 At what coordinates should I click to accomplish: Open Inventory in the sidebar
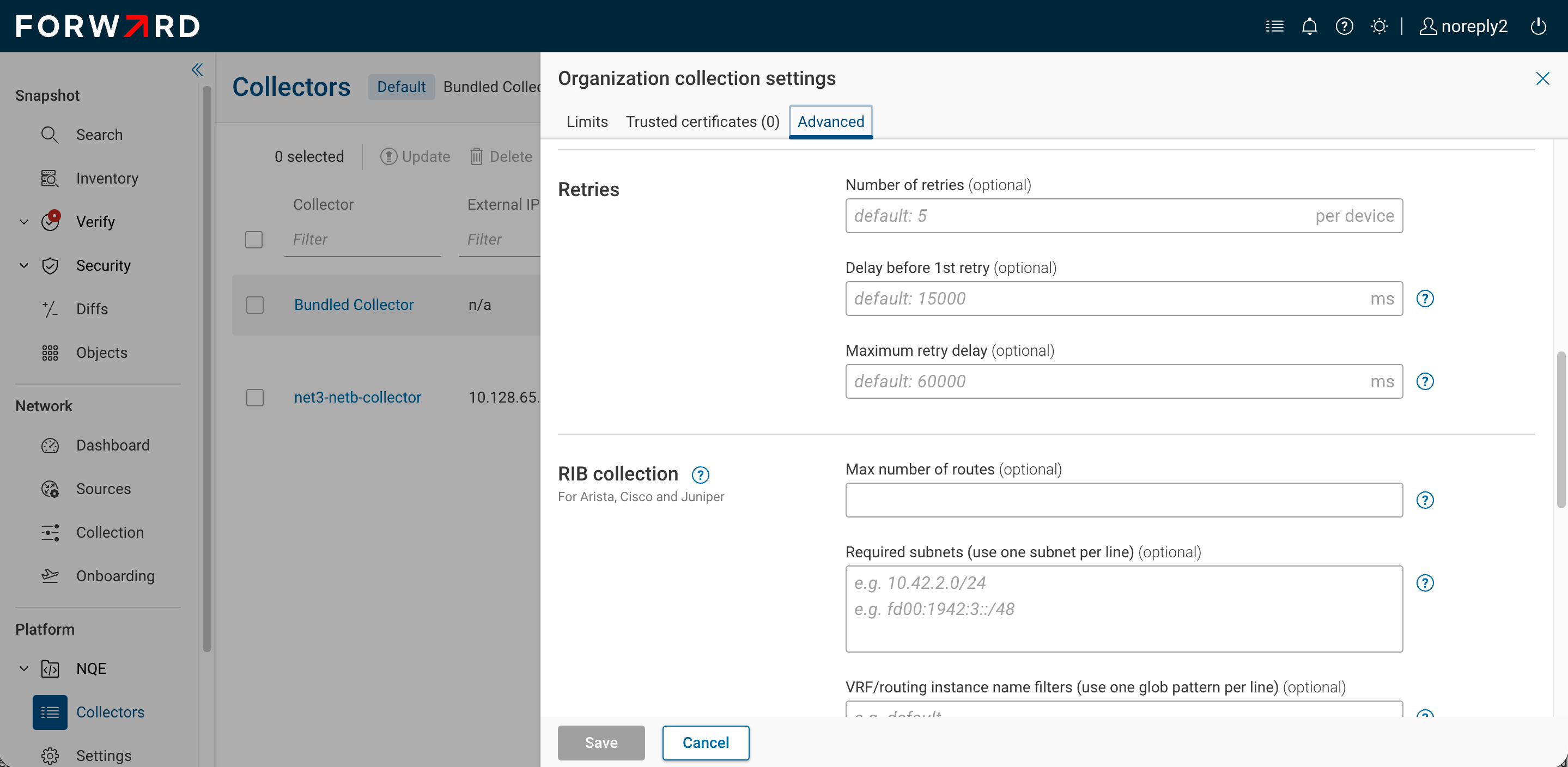pyautogui.click(x=107, y=178)
